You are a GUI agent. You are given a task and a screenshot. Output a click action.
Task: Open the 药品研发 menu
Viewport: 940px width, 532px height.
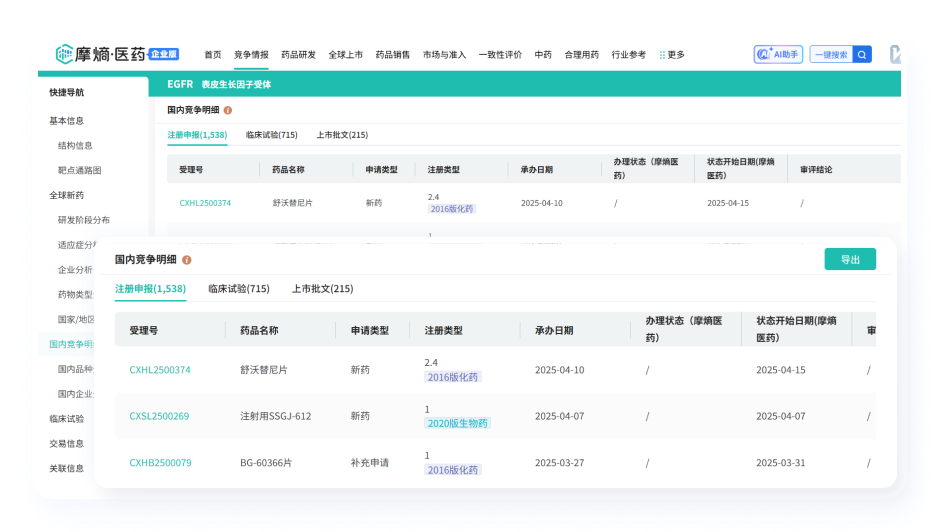coord(299,55)
